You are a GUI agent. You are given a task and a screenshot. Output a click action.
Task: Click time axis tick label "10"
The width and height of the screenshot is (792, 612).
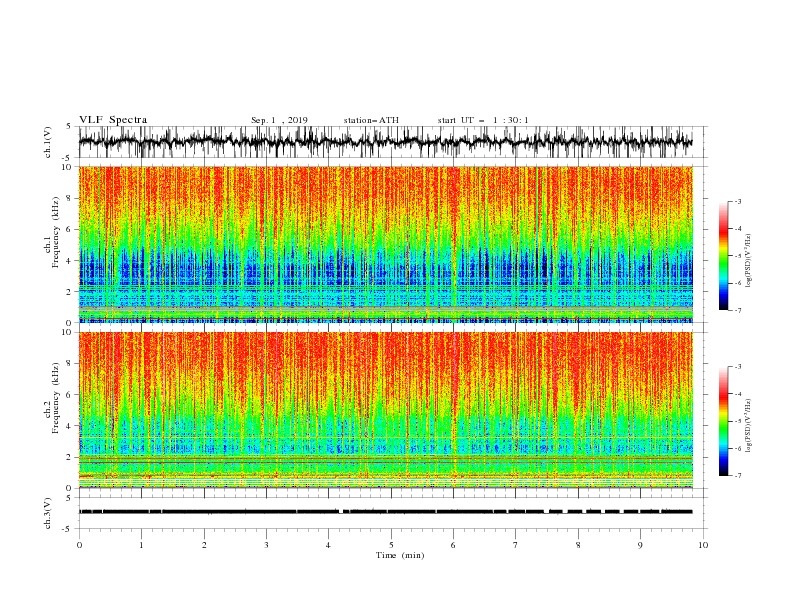[x=703, y=545]
